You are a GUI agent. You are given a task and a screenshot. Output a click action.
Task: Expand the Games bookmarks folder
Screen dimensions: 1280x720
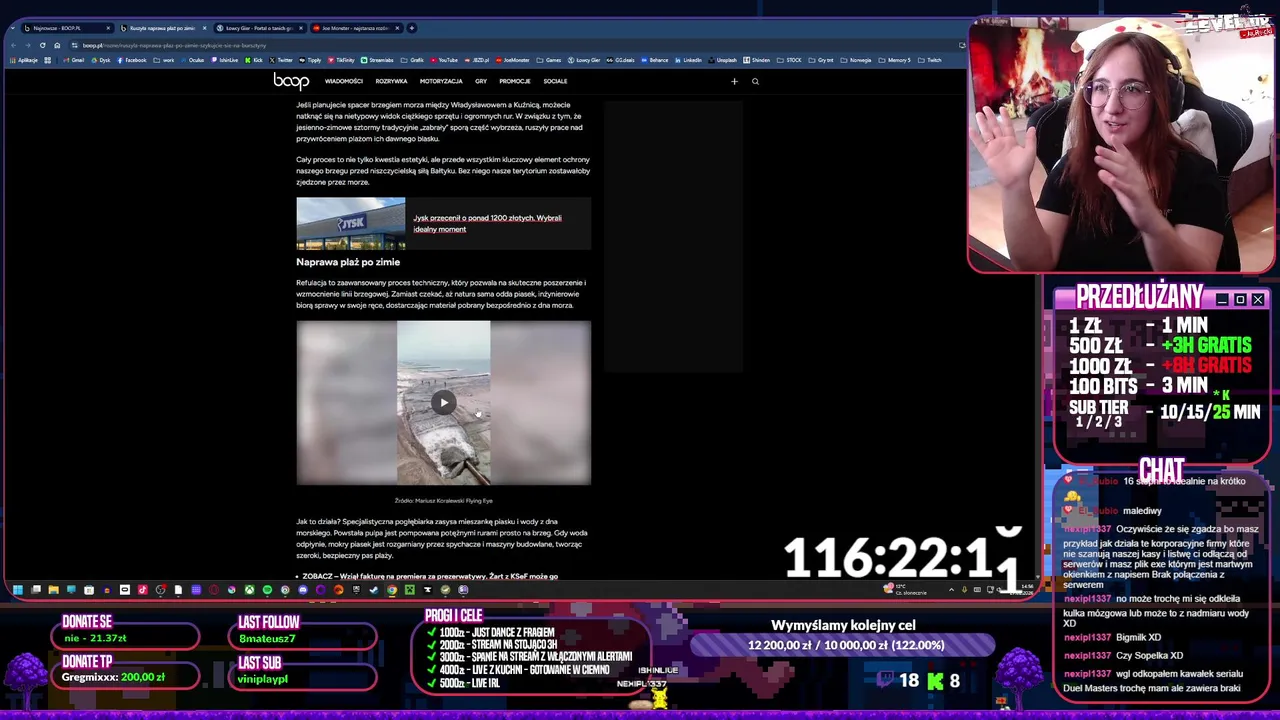(548, 60)
